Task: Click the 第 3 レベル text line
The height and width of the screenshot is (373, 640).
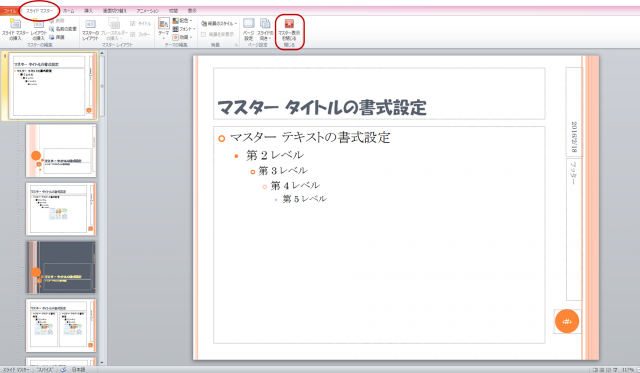Action: [282, 171]
